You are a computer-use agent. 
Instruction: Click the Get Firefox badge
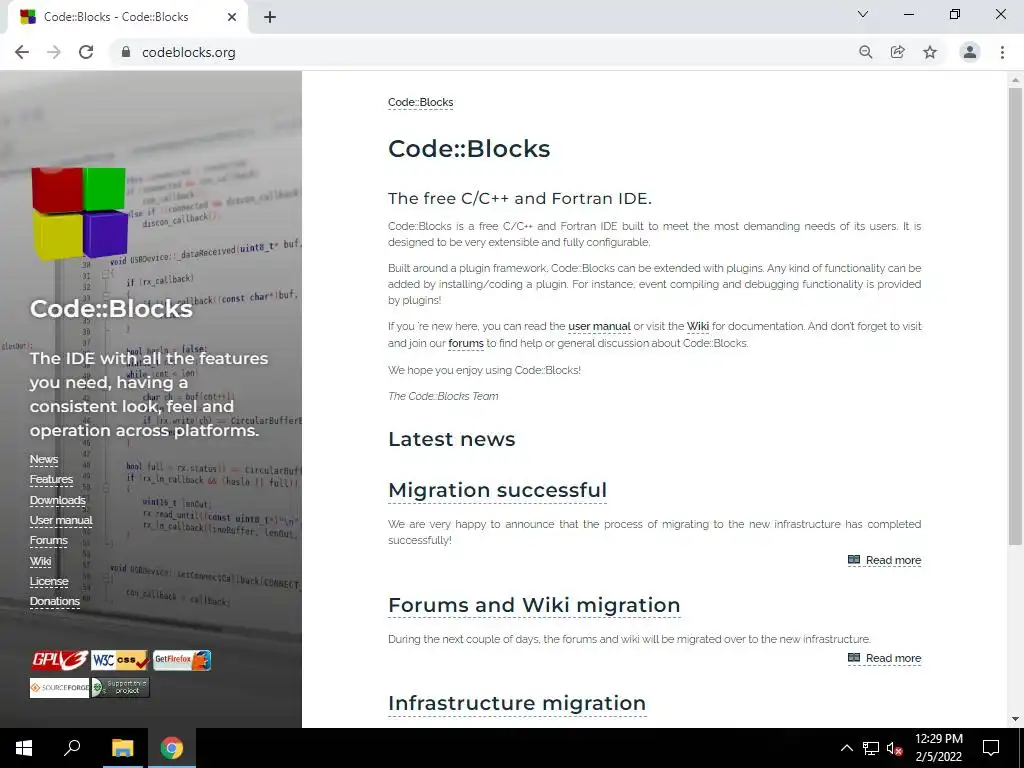tap(182, 660)
